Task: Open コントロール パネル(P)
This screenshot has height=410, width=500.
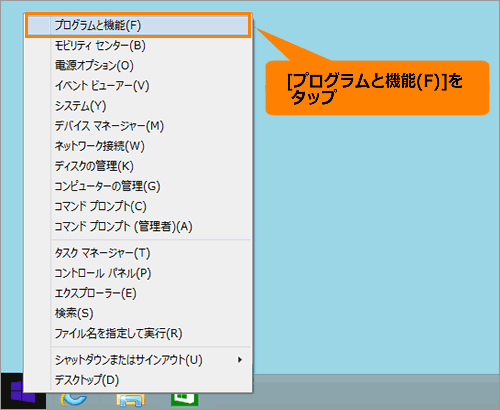Action: point(138,273)
